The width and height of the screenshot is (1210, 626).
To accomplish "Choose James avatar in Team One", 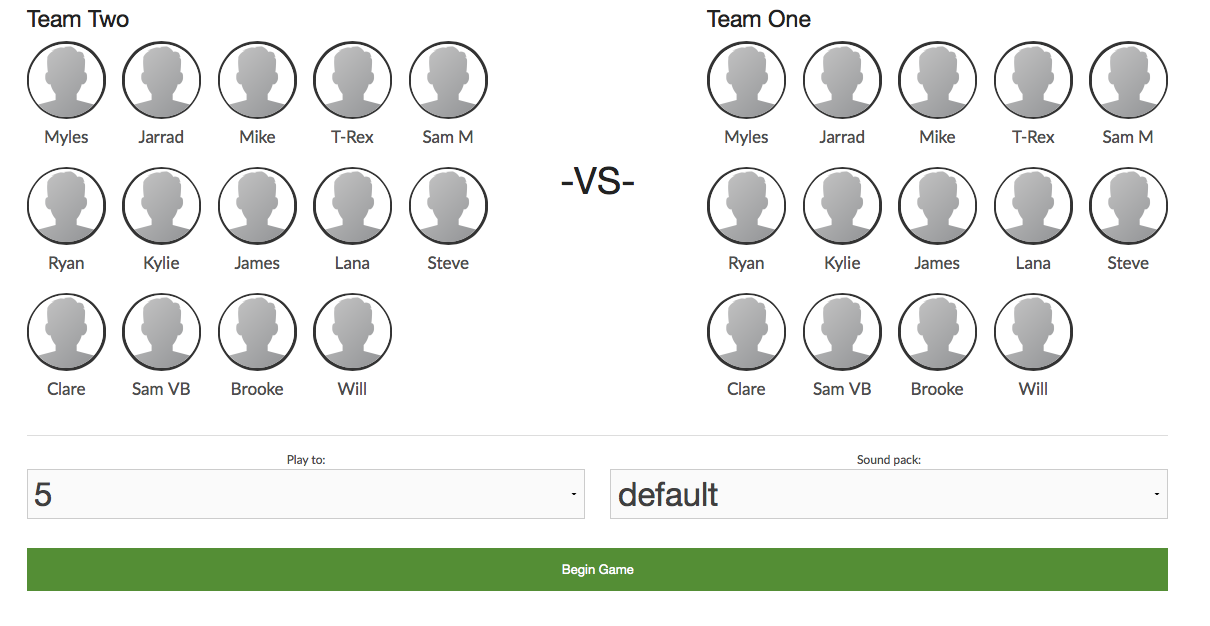I will coord(937,206).
